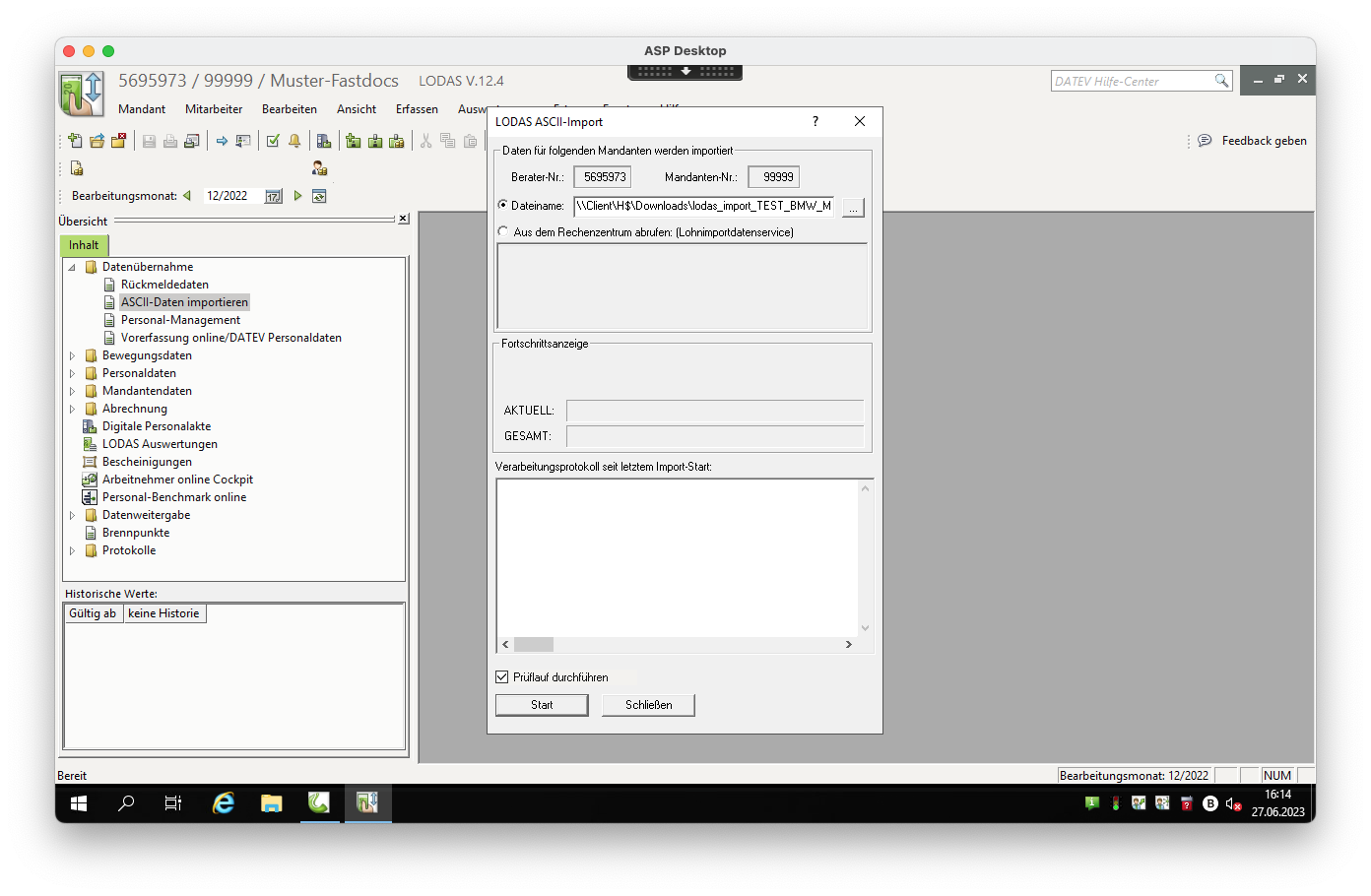Viewport: 1371px width, 896px height.
Task: Click the Bearbeitungsmonat 12/2022 field
Action: point(232,196)
